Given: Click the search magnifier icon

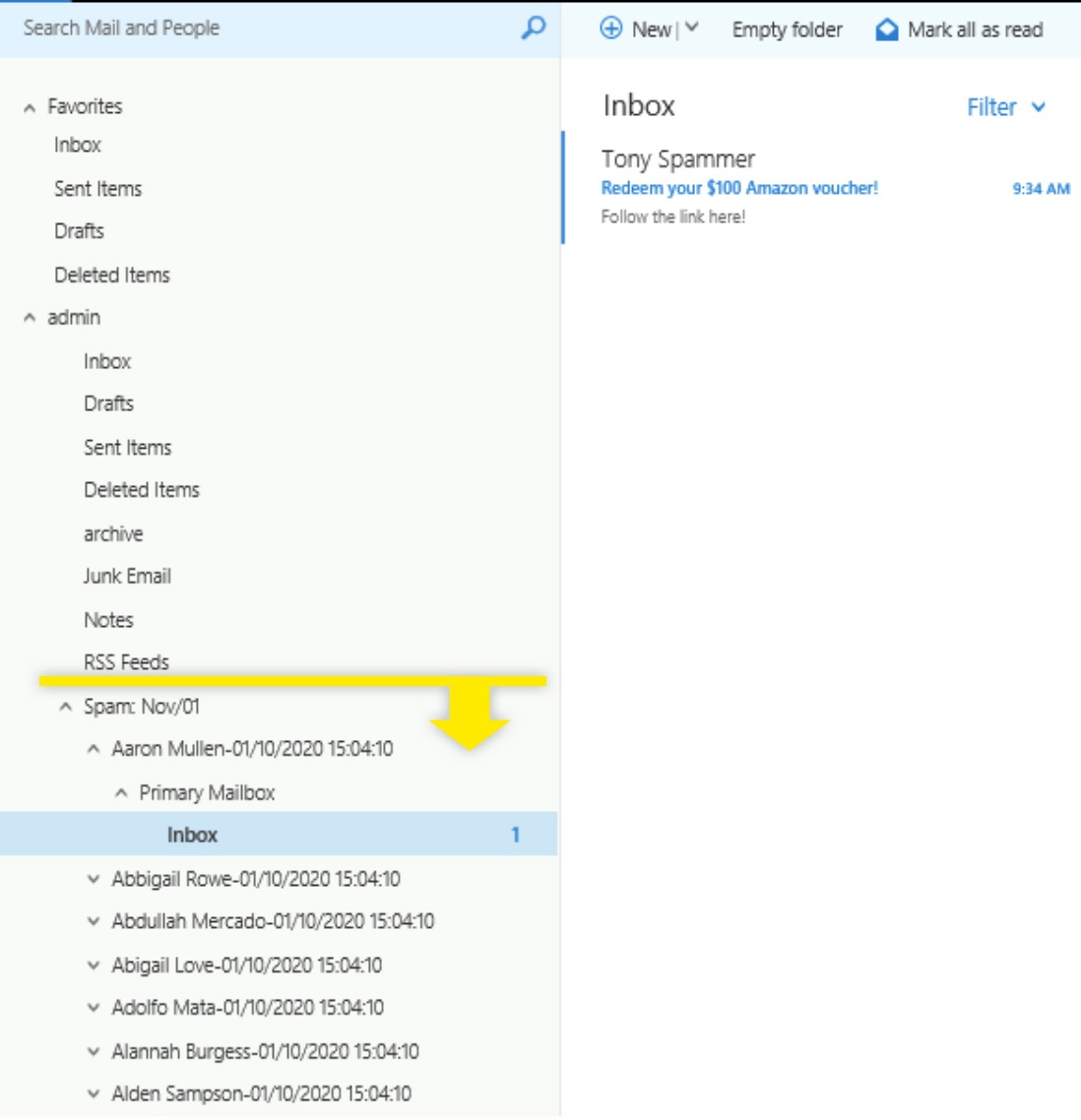Looking at the screenshot, I should [533, 28].
